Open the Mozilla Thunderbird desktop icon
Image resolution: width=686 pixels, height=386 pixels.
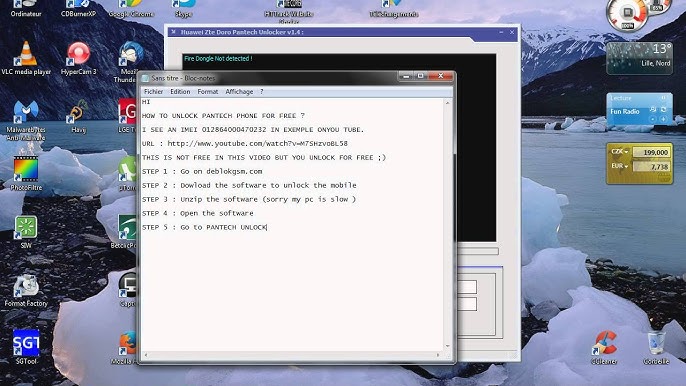(128, 62)
